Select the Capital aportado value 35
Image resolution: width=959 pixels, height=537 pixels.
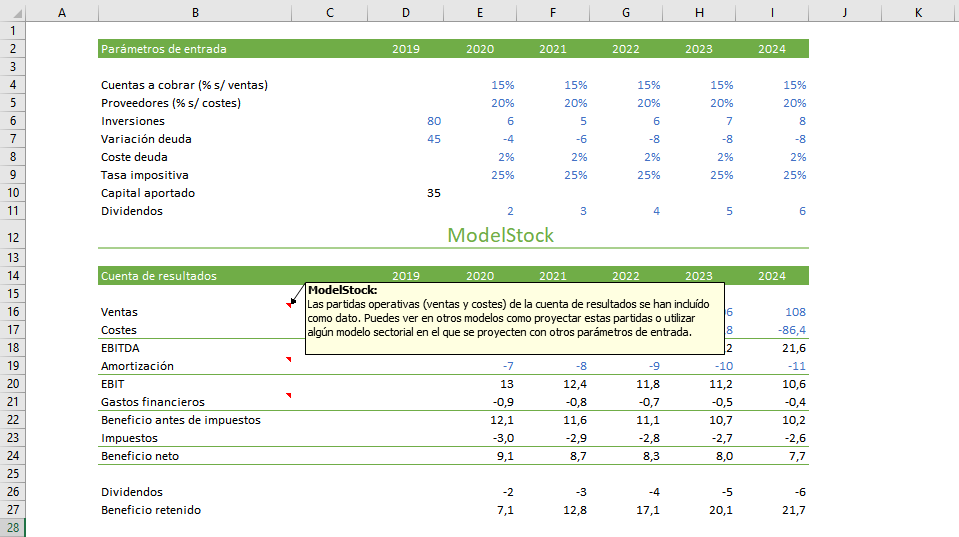(x=433, y=193)
